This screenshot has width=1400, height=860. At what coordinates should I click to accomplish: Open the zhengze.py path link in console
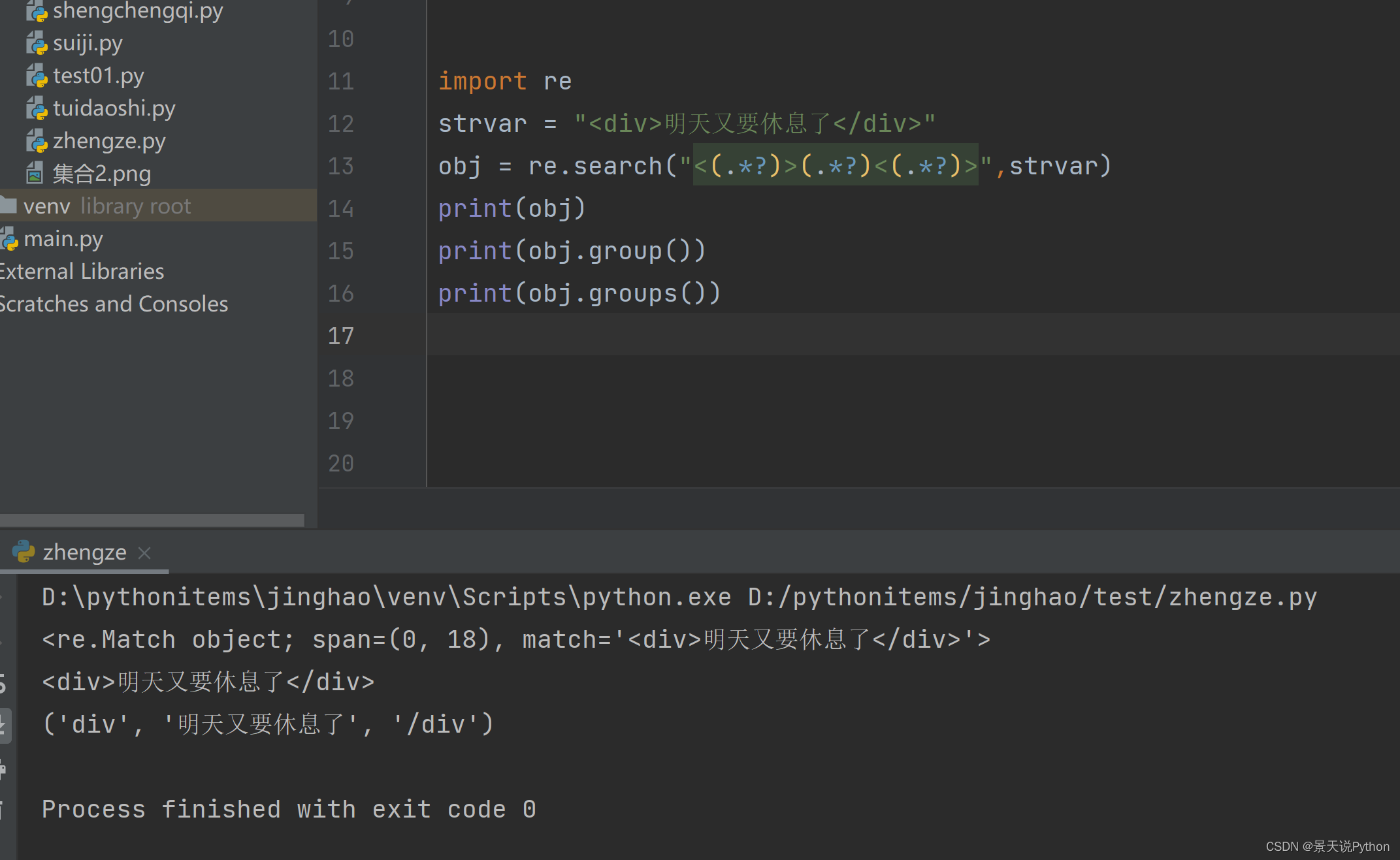(1032, 597)
